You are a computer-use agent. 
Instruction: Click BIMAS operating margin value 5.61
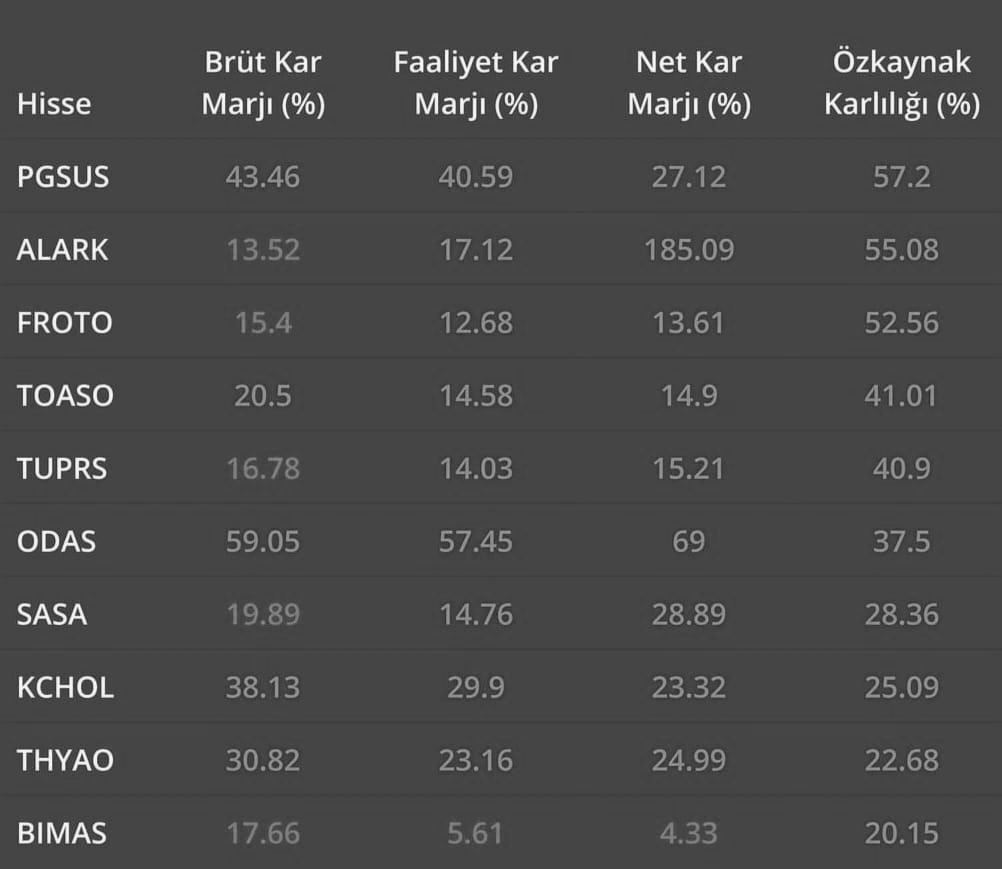(x=475, y=833)
